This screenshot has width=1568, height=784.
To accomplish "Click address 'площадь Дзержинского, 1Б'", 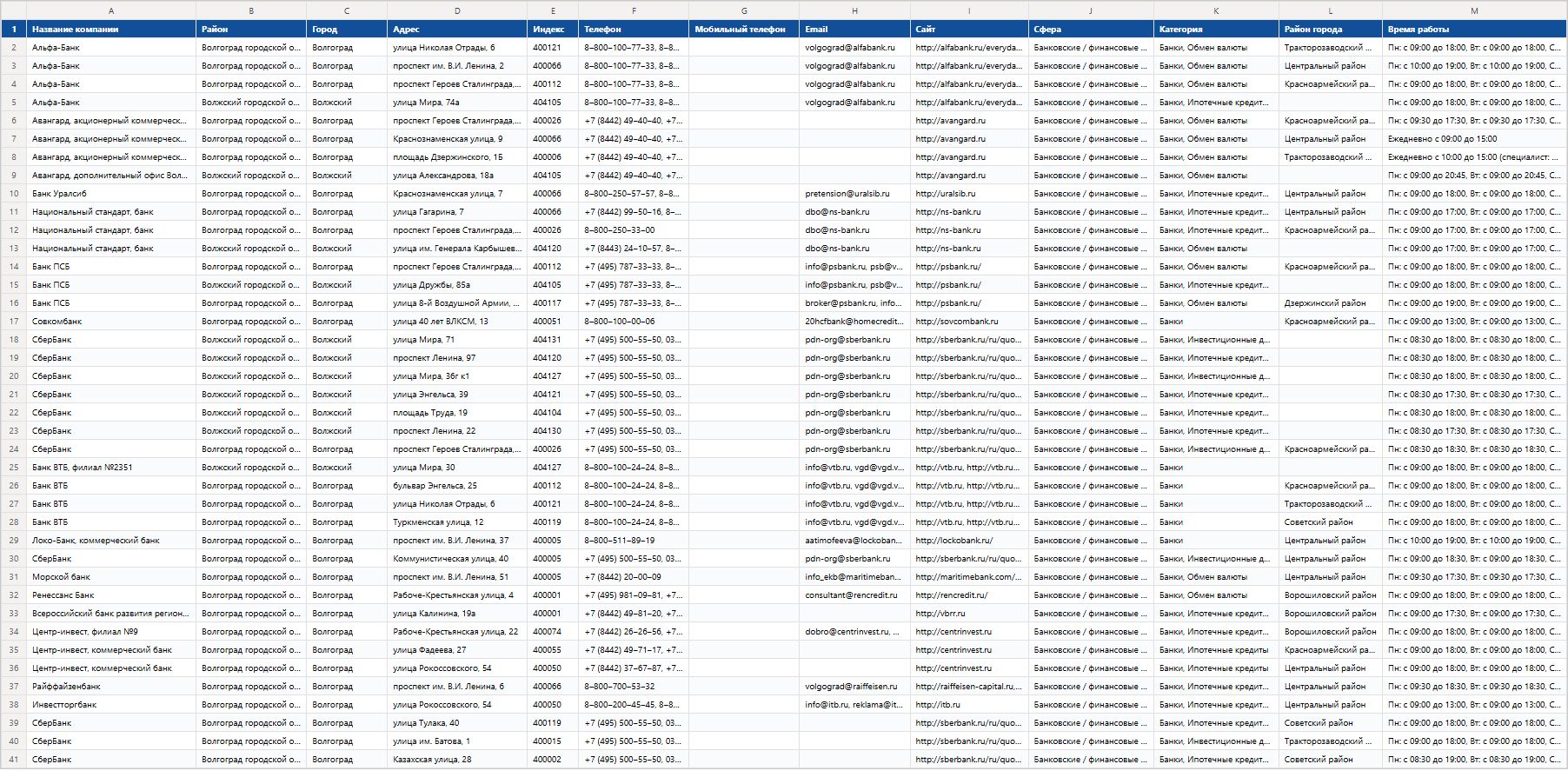I will (x=457, y=157).
